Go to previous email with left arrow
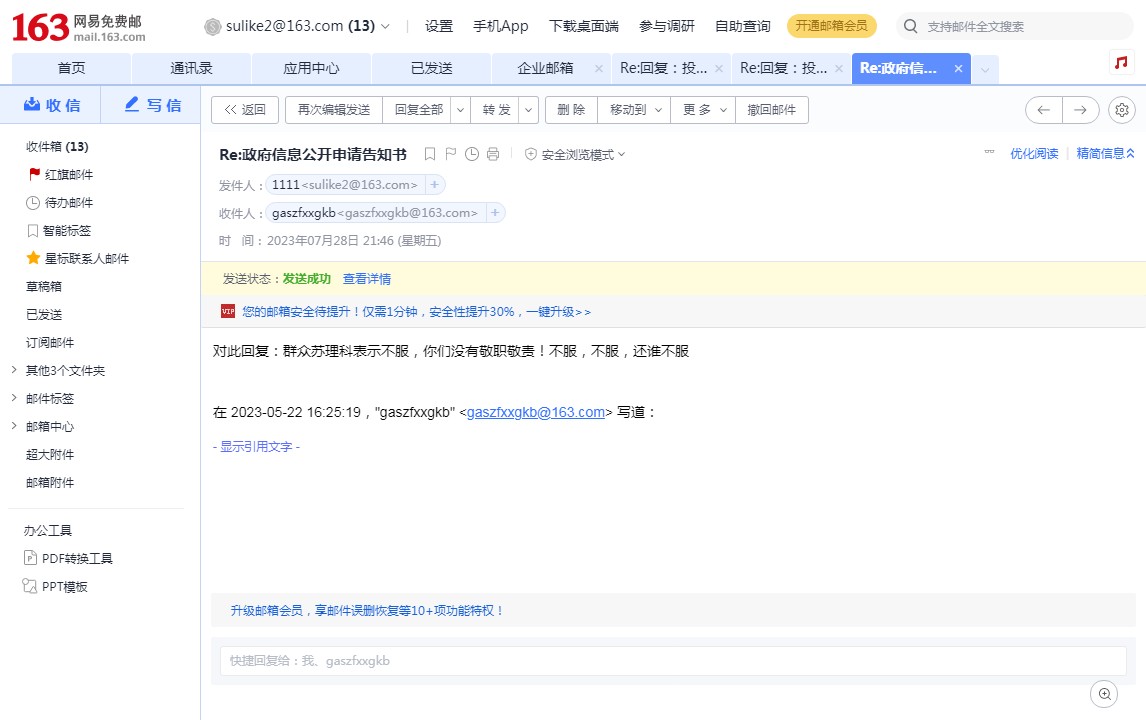This screenshot has width=1146, height=720. 1043,110
